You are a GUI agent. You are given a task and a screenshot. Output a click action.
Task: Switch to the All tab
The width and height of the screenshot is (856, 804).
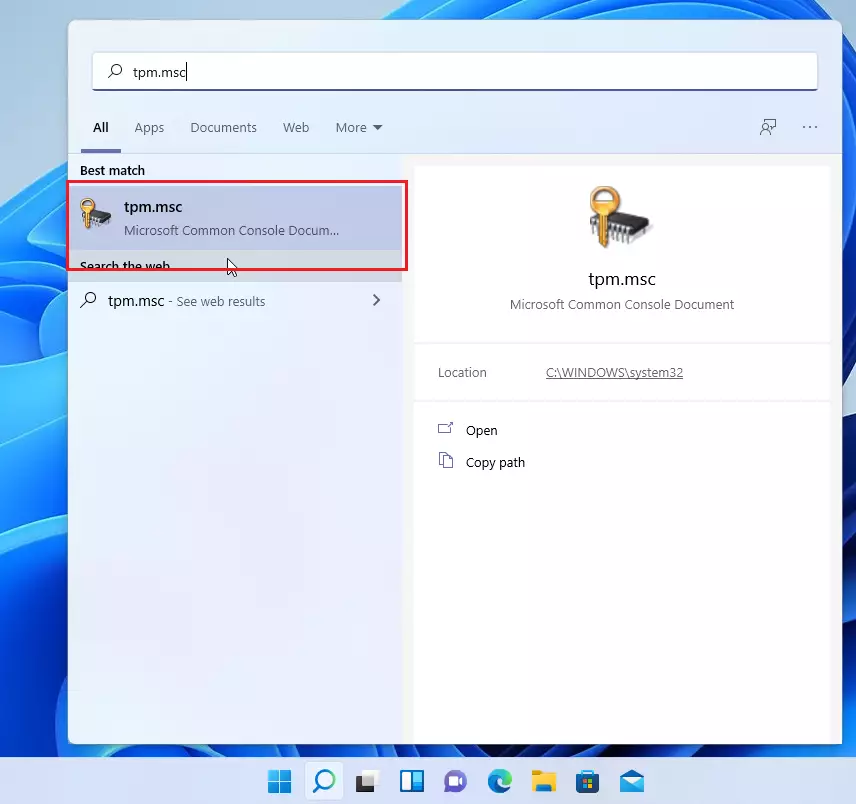tap(100, 127)
